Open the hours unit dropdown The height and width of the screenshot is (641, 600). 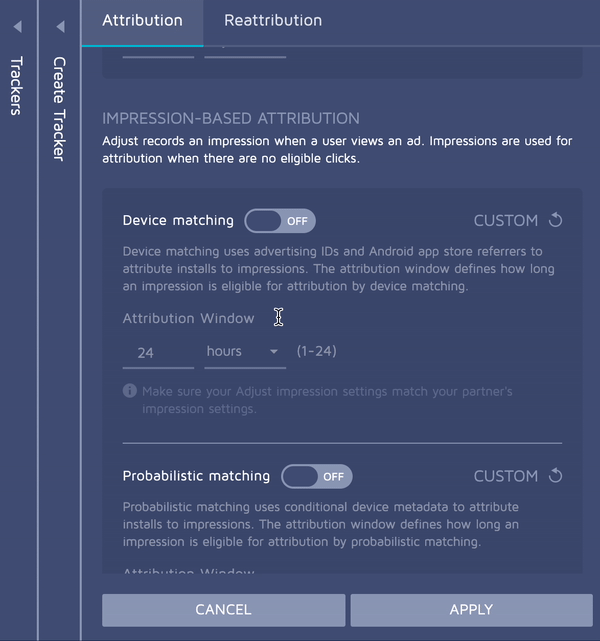coord(244,352)
